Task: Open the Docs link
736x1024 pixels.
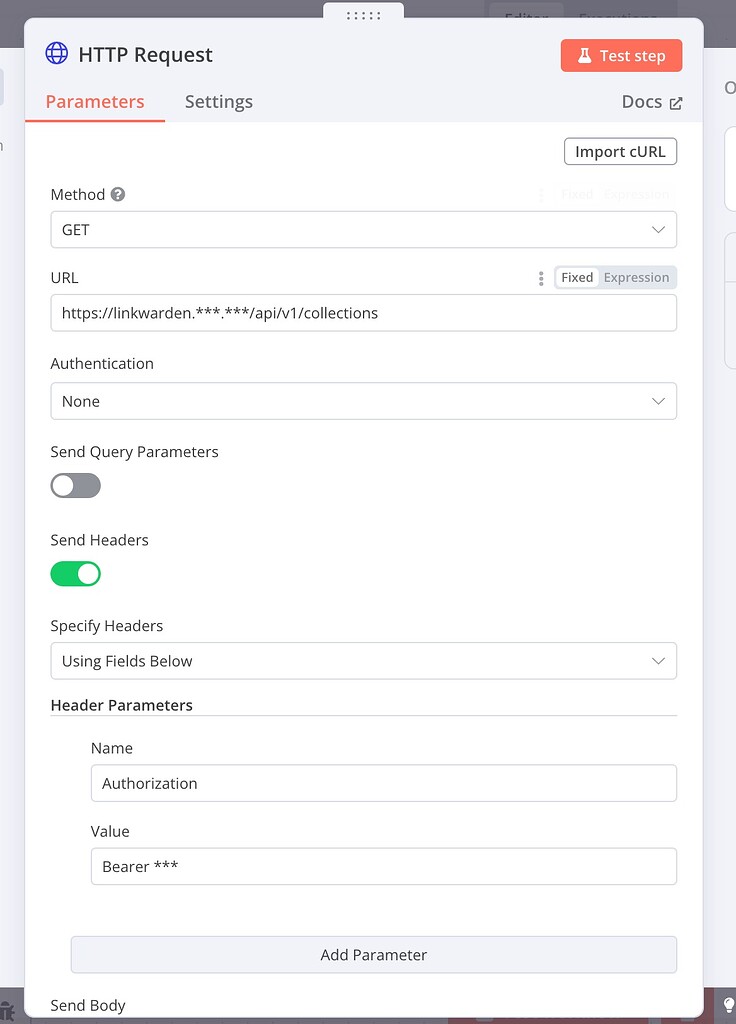Action: pyautogui.click(x=640, y=101)
